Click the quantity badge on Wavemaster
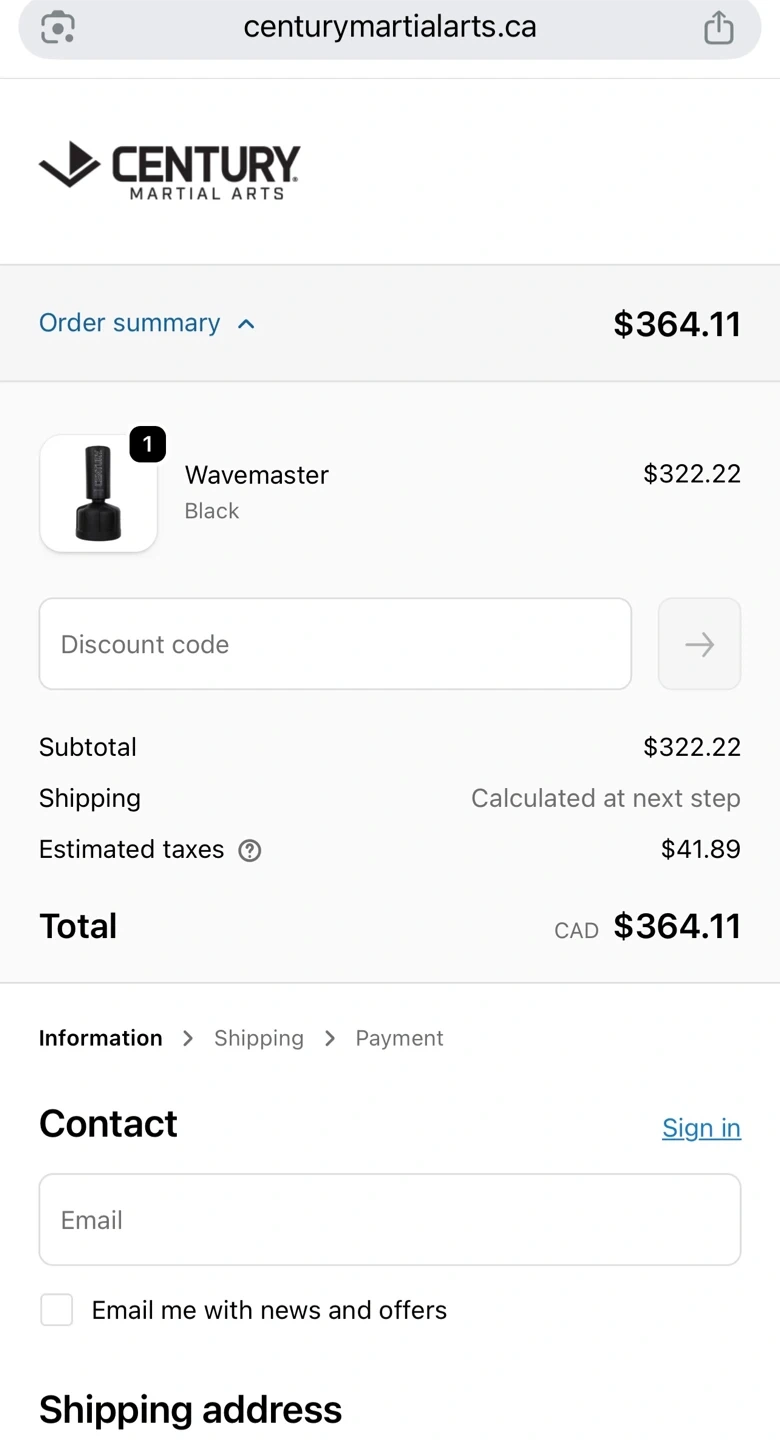780x1440 pixels. tap(148, 444)
